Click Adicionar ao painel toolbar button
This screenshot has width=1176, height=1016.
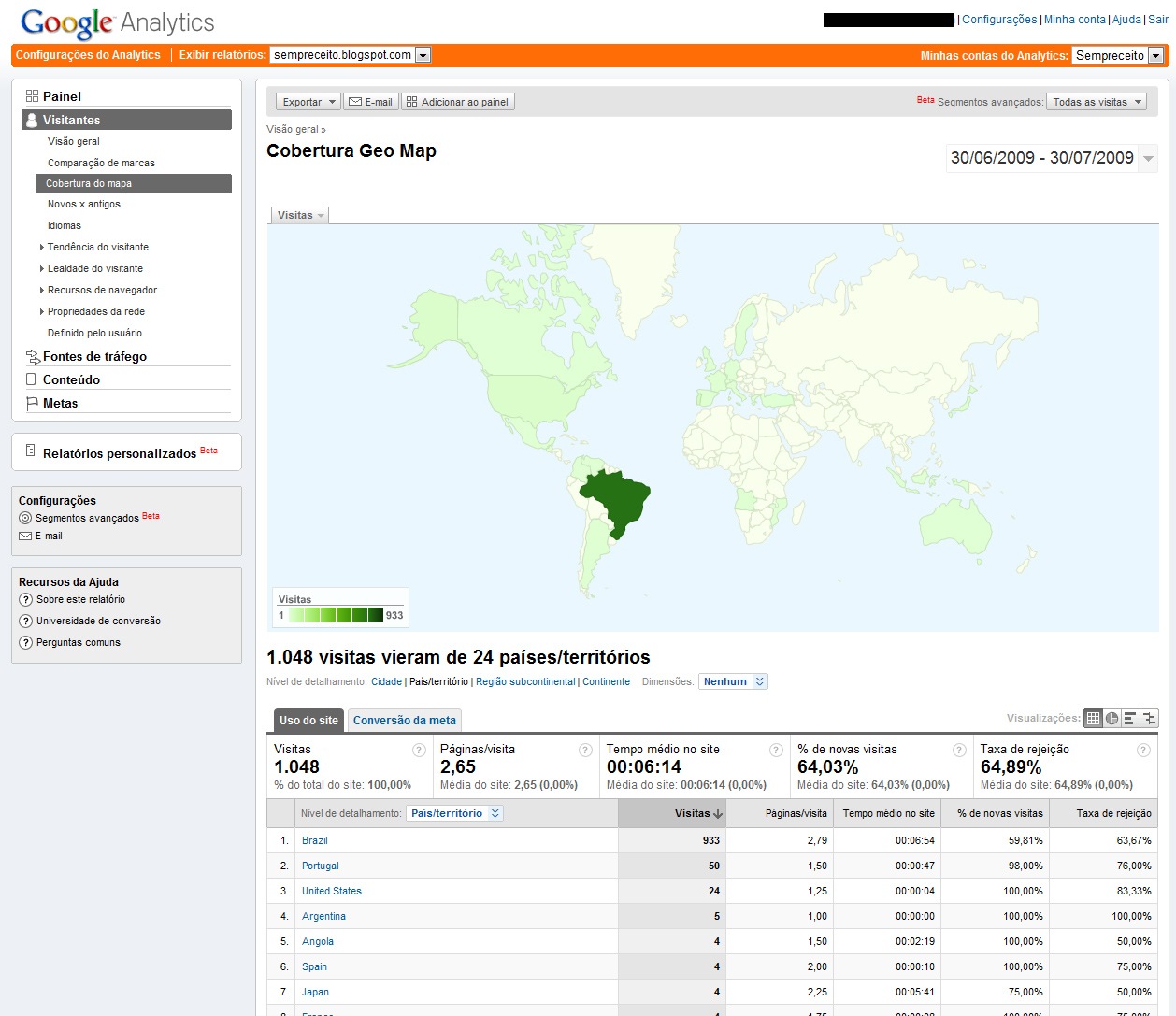[458, 102]
